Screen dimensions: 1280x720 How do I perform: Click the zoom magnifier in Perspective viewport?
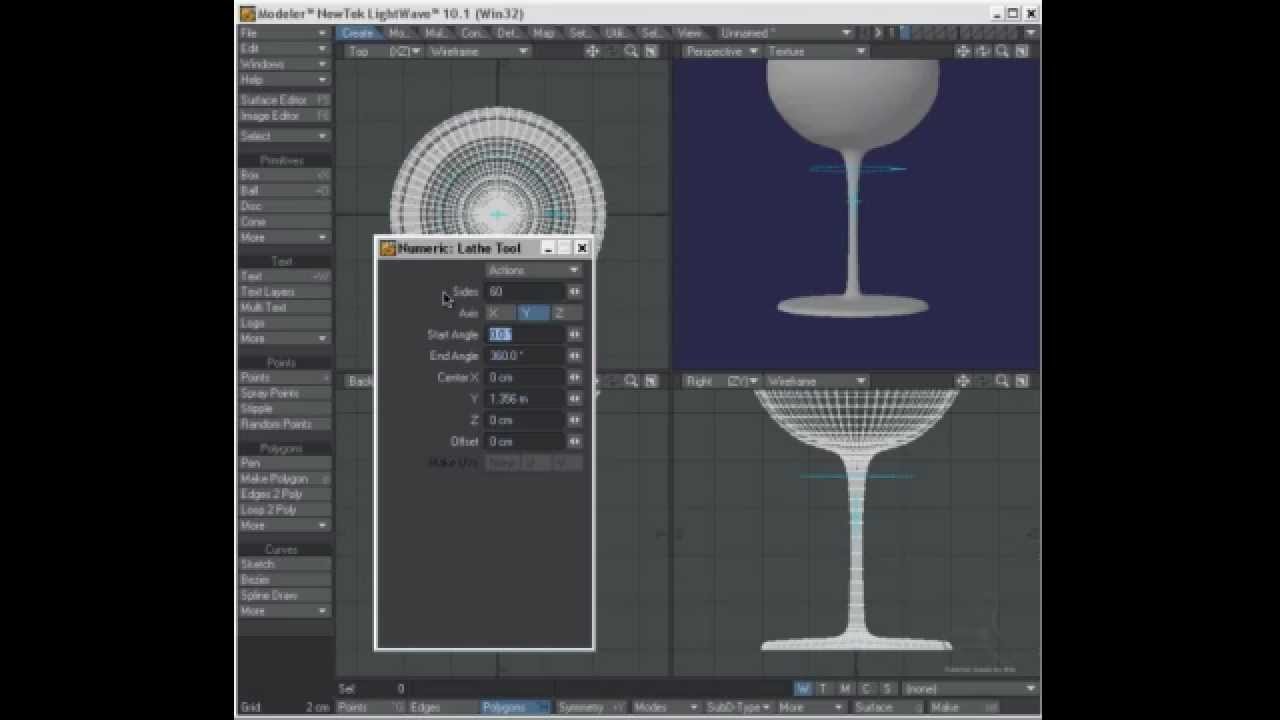pos(1002,51)
